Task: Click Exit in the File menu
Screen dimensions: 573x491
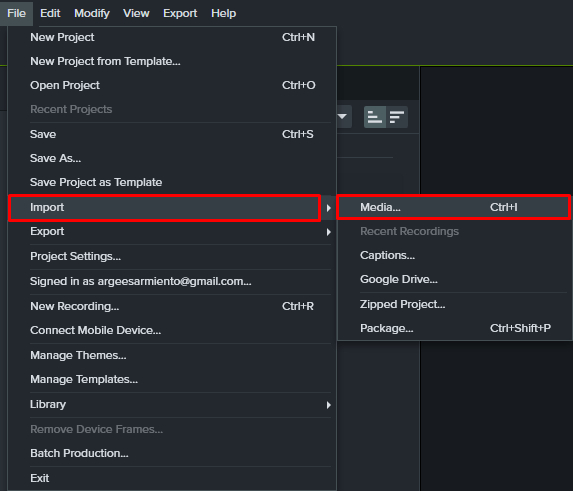Action: click(x=172, y=478)
